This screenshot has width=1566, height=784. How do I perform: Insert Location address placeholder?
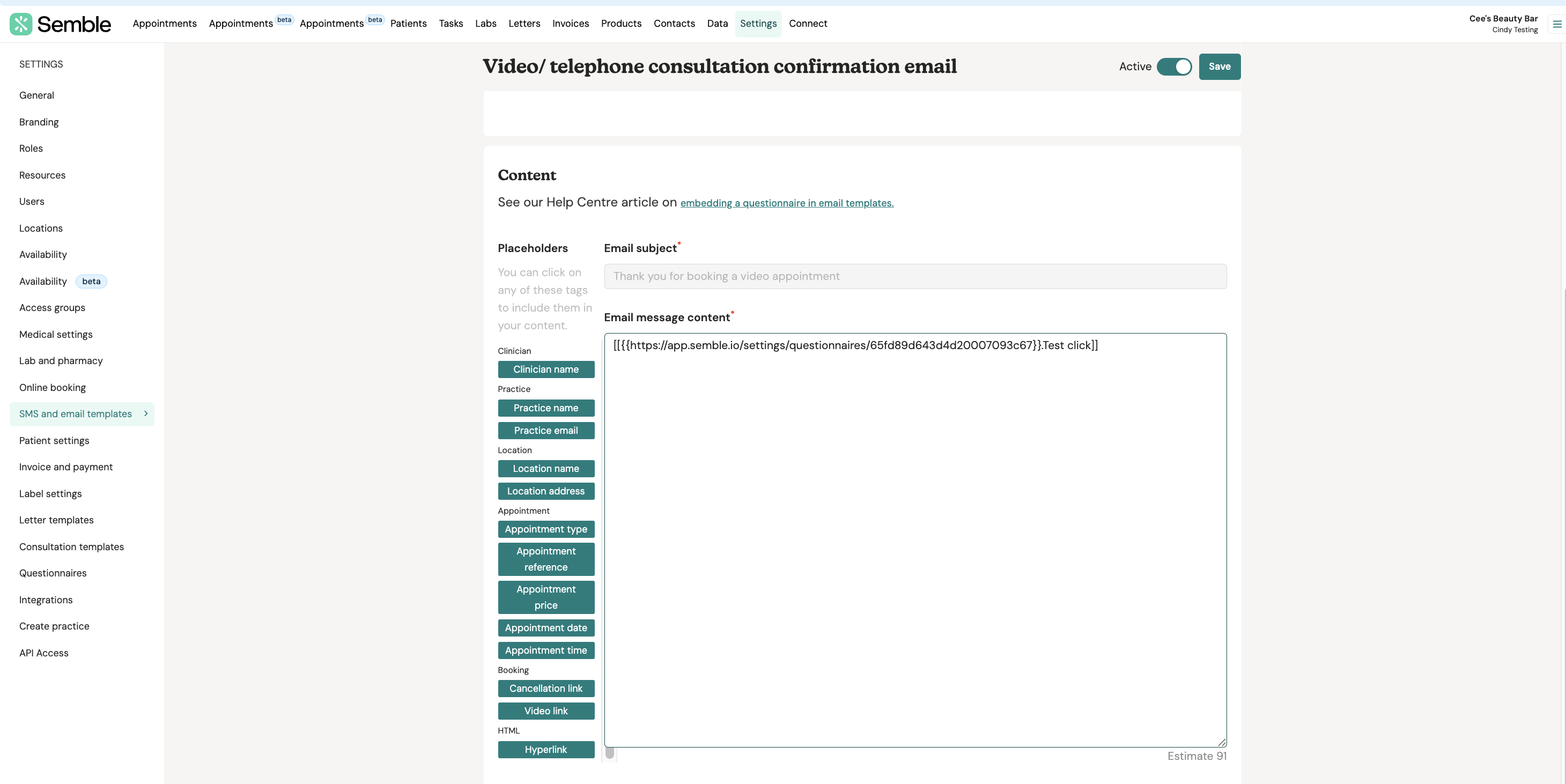coord(546,491)
